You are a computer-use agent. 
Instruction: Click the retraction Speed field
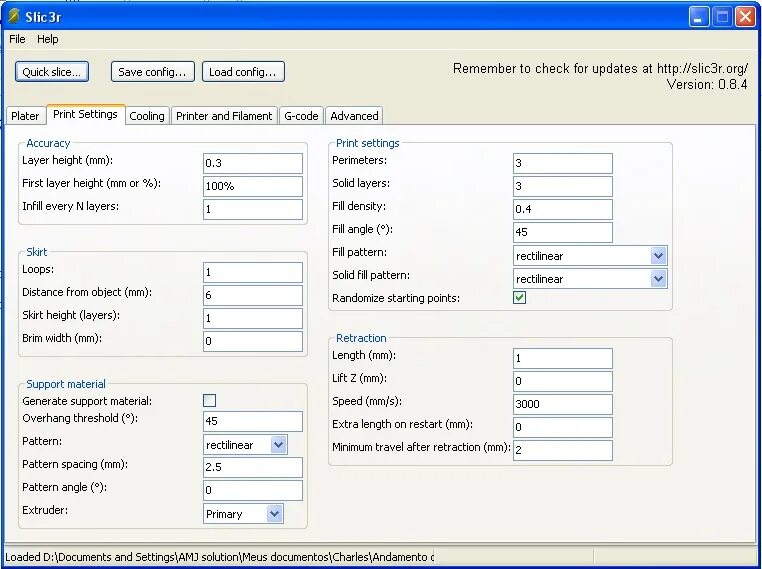(x=563, y=404)
